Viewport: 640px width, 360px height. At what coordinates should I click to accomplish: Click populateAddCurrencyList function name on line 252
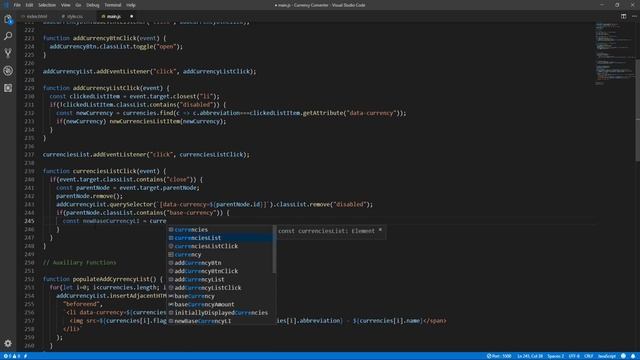pos(111,280)
